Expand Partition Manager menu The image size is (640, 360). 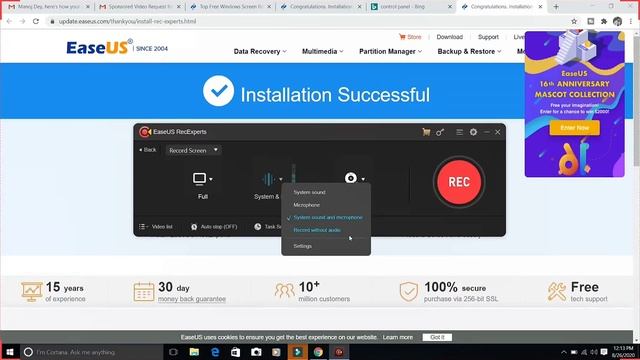(x=390, y=51)
